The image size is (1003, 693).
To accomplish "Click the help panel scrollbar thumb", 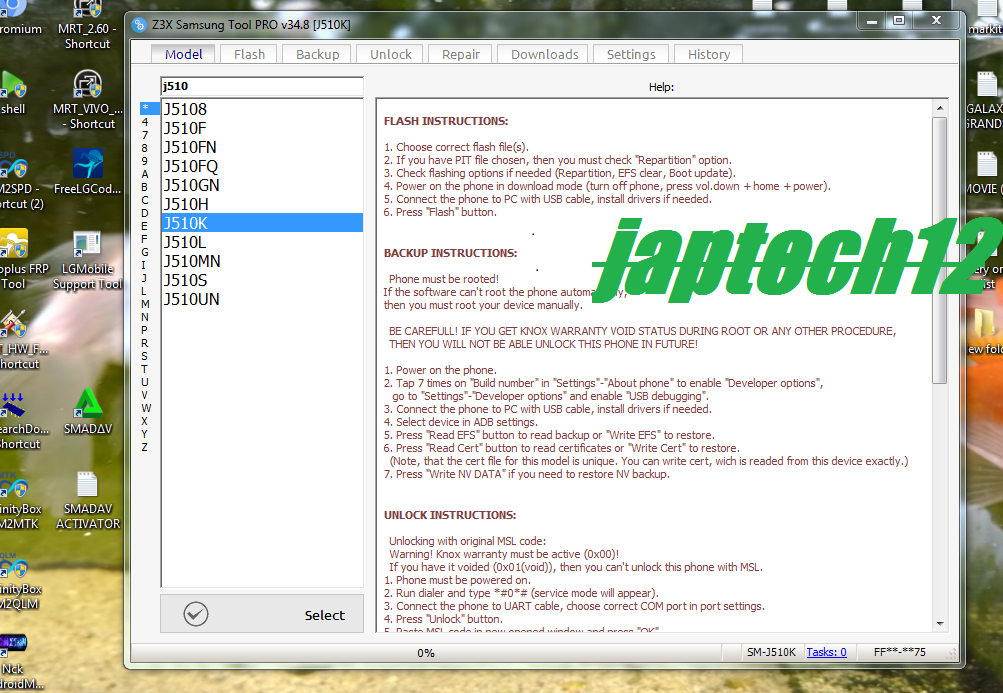I will pyautogui.click(x=940, y=250).
